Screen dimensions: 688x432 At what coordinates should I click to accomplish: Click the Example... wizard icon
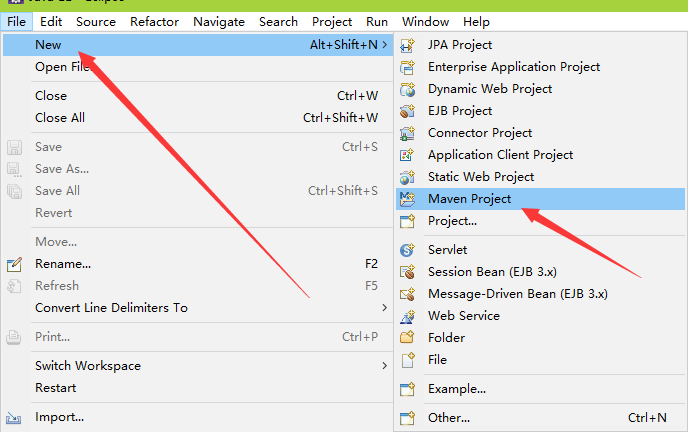(x=407, y=389)
